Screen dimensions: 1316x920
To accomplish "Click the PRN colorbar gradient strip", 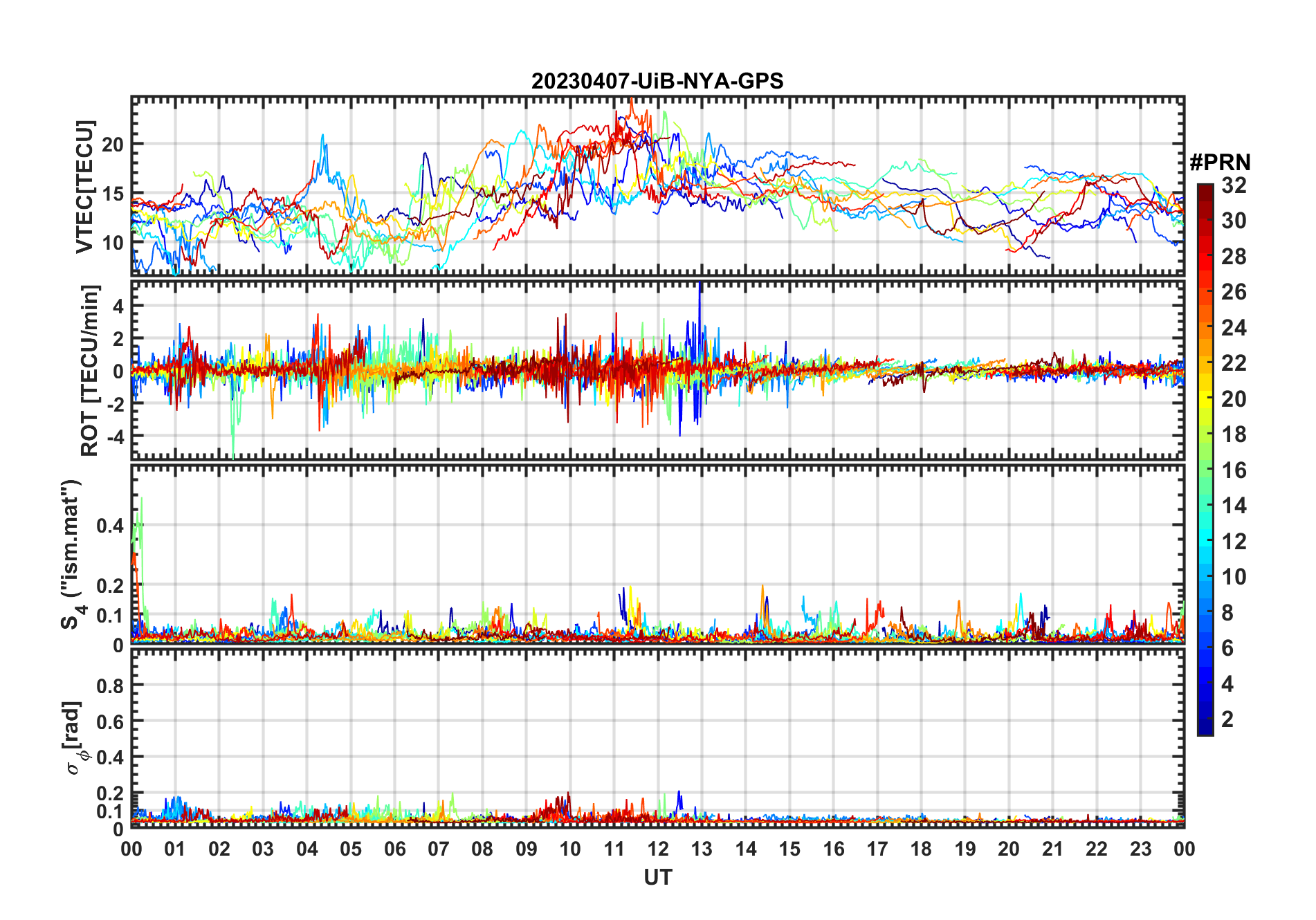I will coord(1205,459).
